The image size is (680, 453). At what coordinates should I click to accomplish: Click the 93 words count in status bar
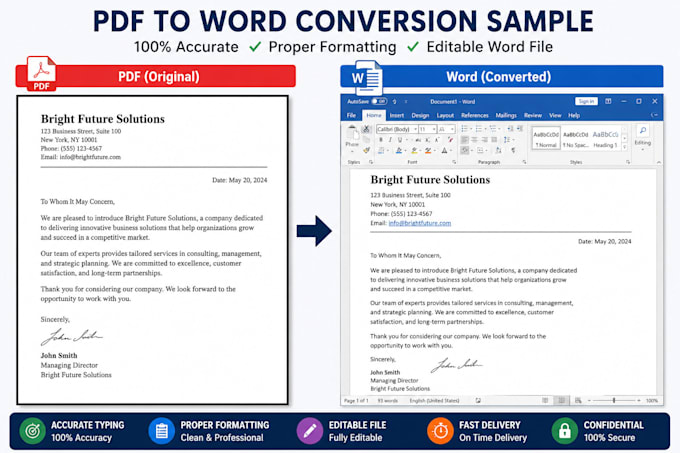387,401
